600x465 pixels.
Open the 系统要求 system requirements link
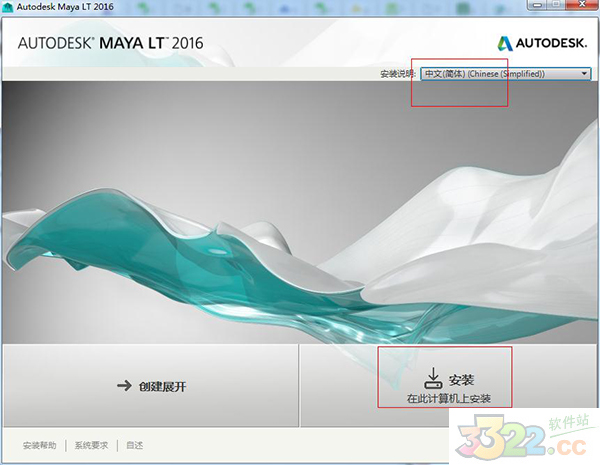[91, 445]
